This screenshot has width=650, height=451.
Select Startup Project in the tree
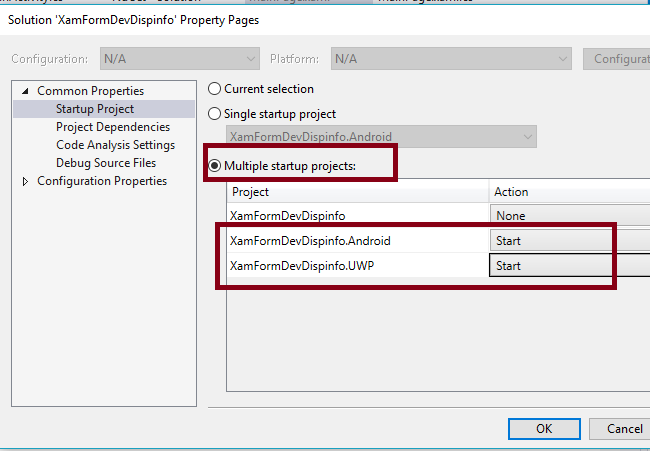95,109
